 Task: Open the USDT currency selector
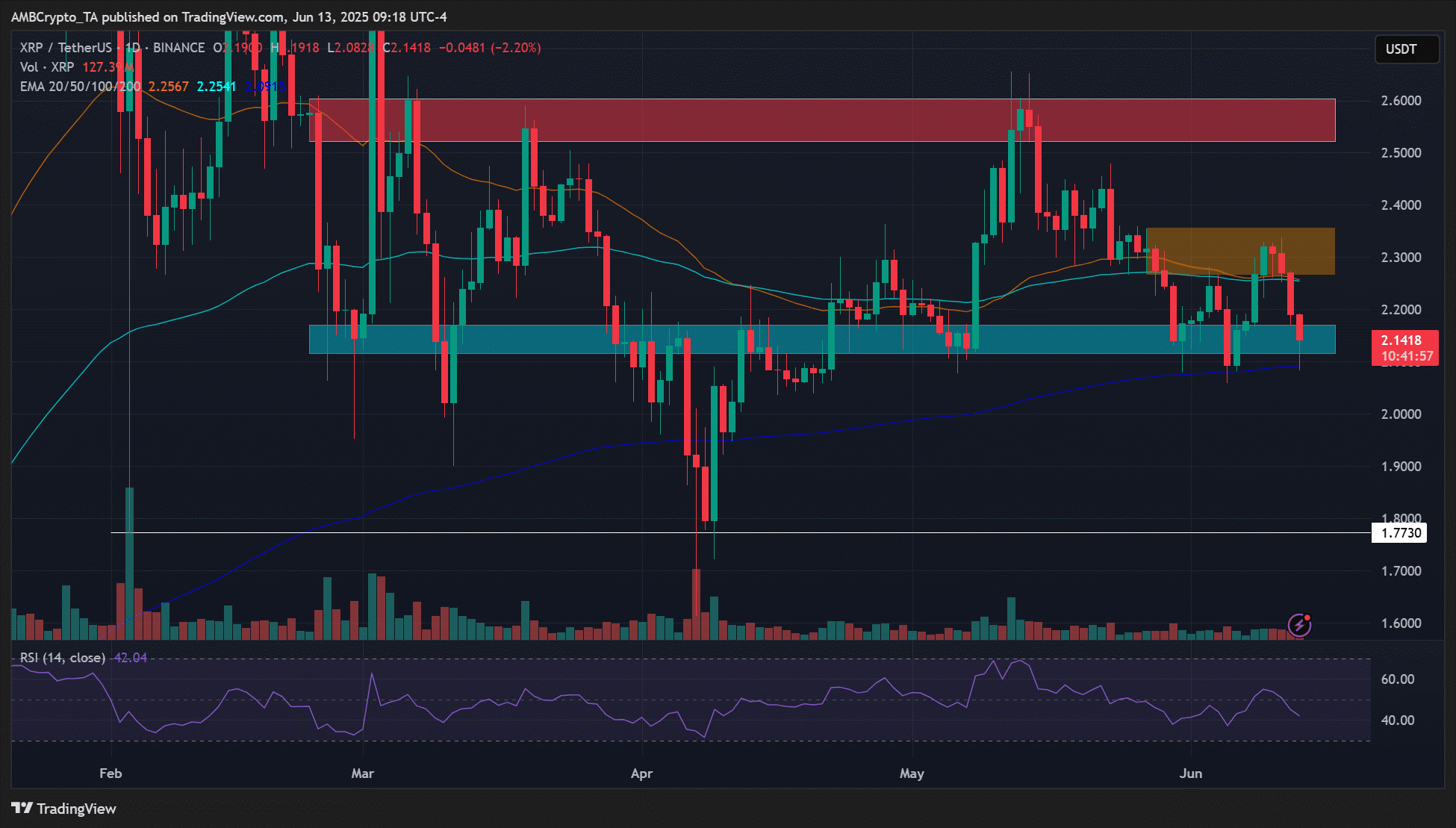point(1406,49)
